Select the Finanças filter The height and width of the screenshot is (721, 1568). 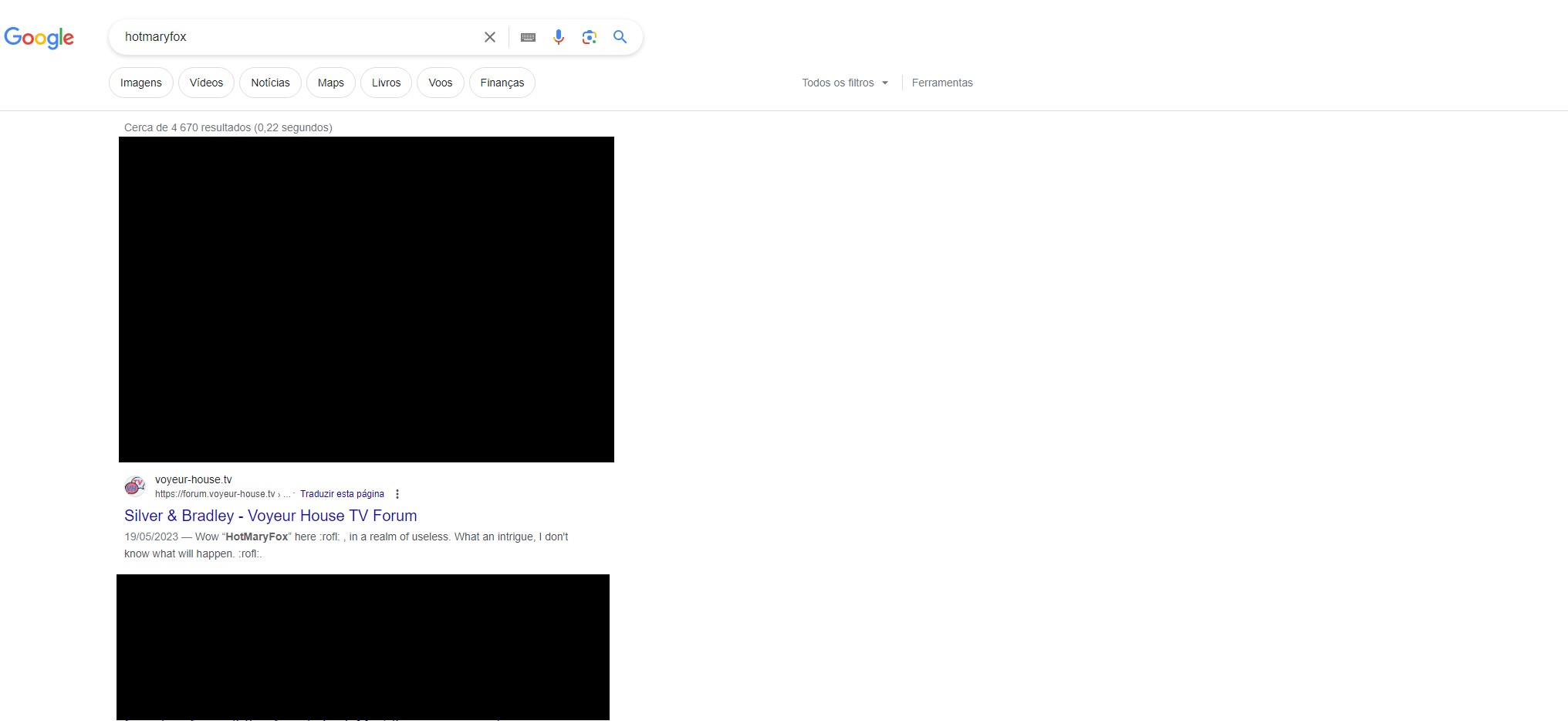502,83
